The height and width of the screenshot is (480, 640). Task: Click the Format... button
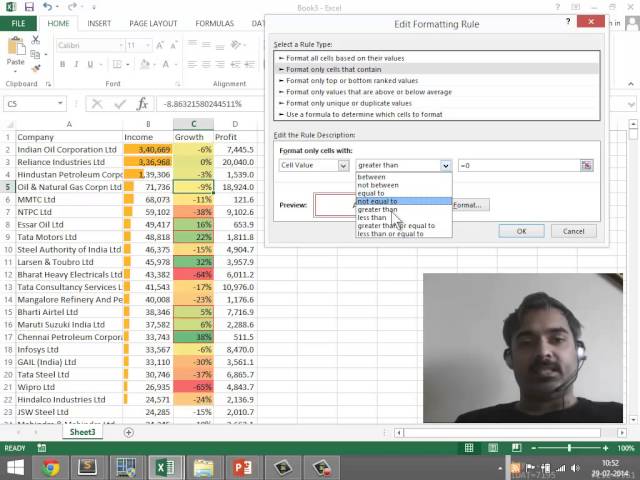471,205
